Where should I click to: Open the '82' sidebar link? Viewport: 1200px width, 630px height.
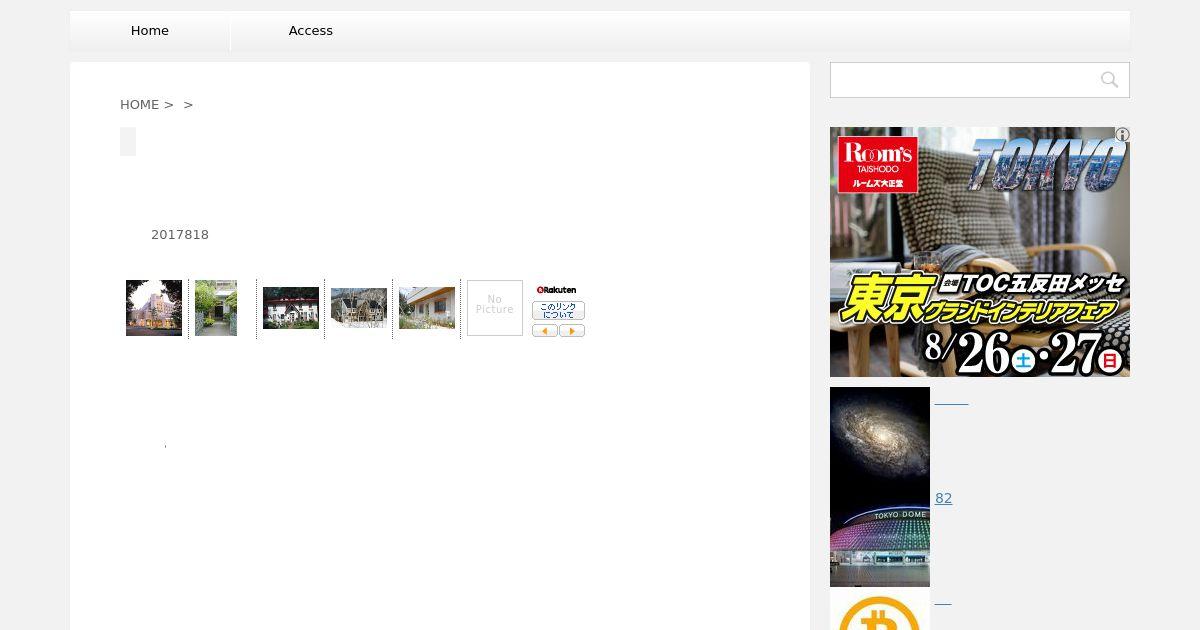[943, 498]
